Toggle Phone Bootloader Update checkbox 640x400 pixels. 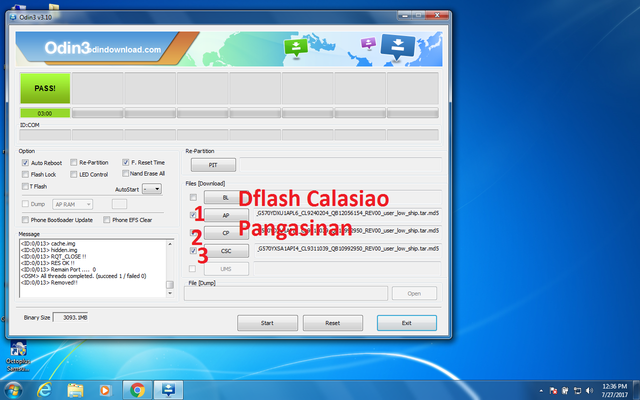(x=25, y=220)
